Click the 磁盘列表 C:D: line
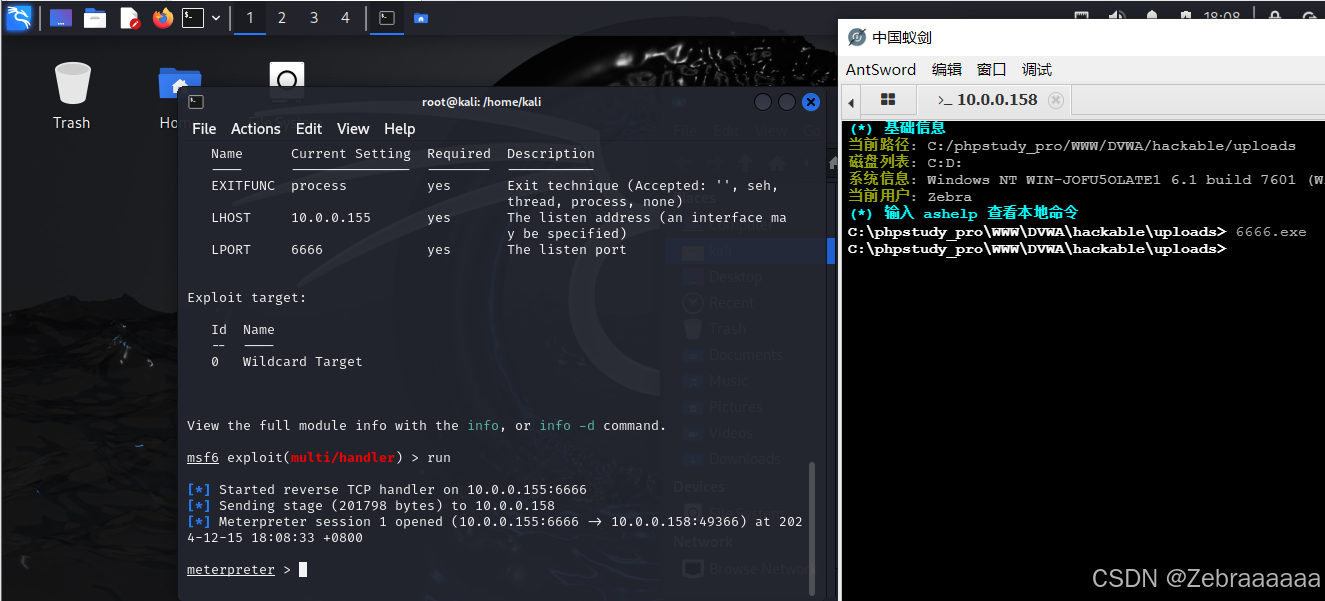This screenshot has height=601, width=1325. tap(905, 163)
